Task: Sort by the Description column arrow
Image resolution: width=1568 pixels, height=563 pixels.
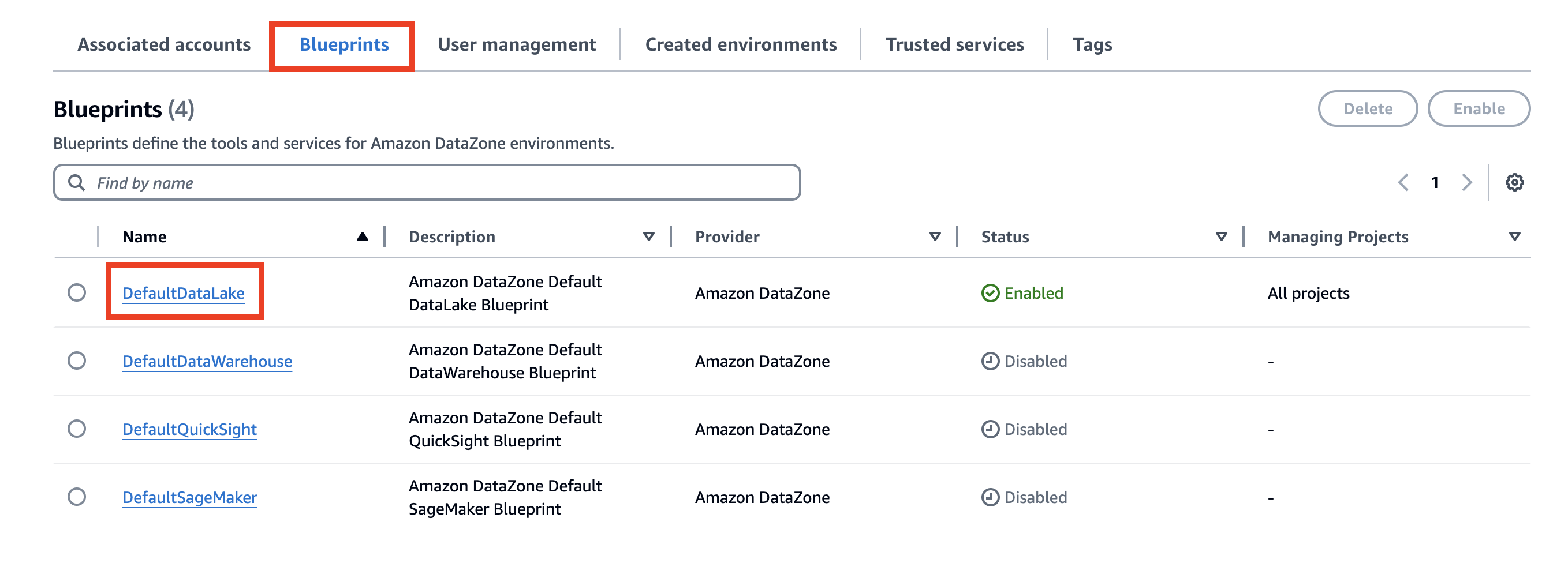Action: [x=648, y=237]
